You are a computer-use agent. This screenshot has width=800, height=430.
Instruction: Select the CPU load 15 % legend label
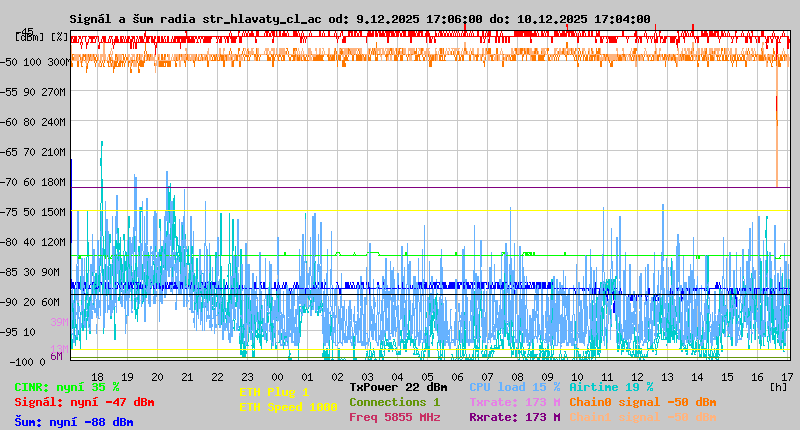coord(512,387)
